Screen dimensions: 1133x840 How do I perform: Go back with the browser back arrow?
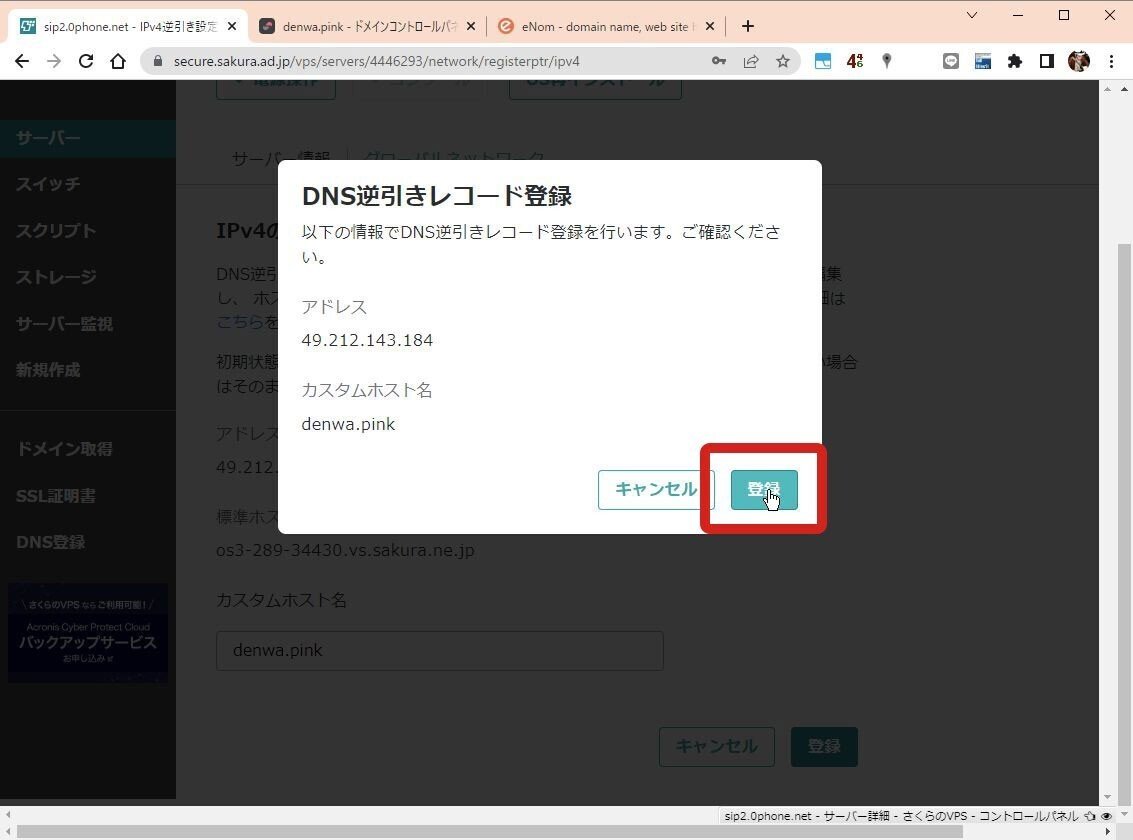[x=22, y=61]
